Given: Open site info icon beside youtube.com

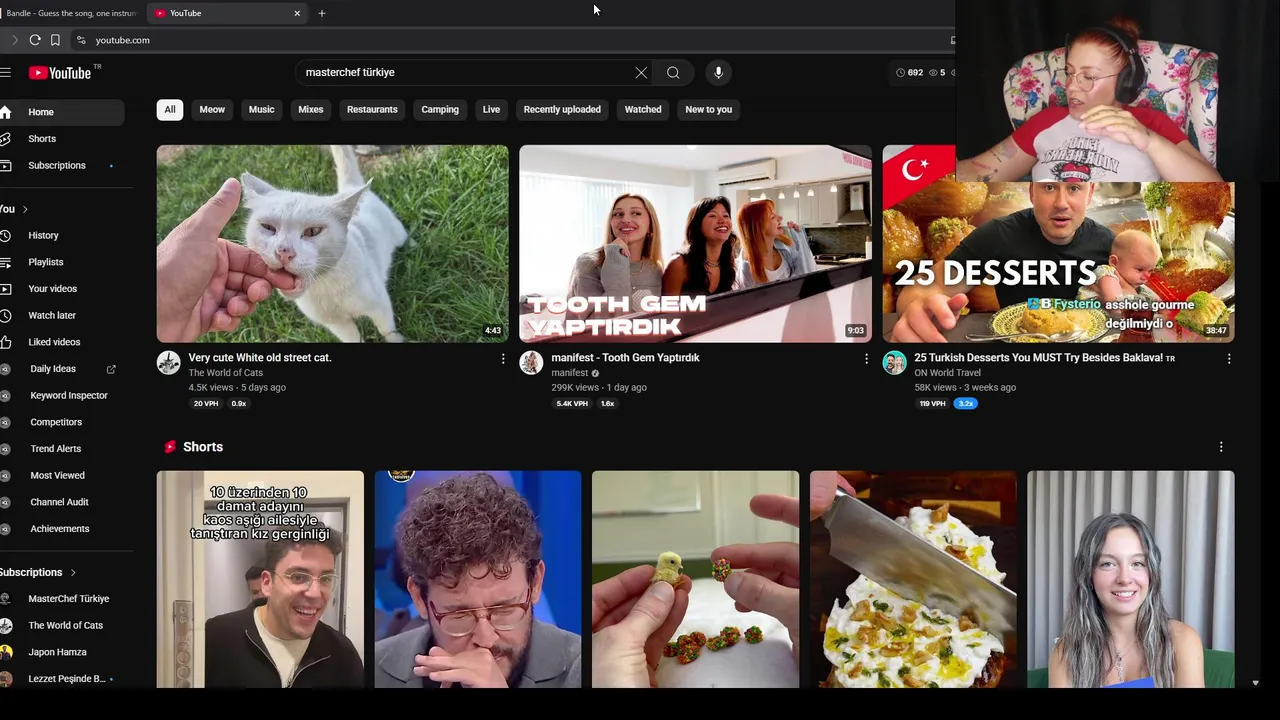Looking at the screenshot, I should click(x=81, y=40).
